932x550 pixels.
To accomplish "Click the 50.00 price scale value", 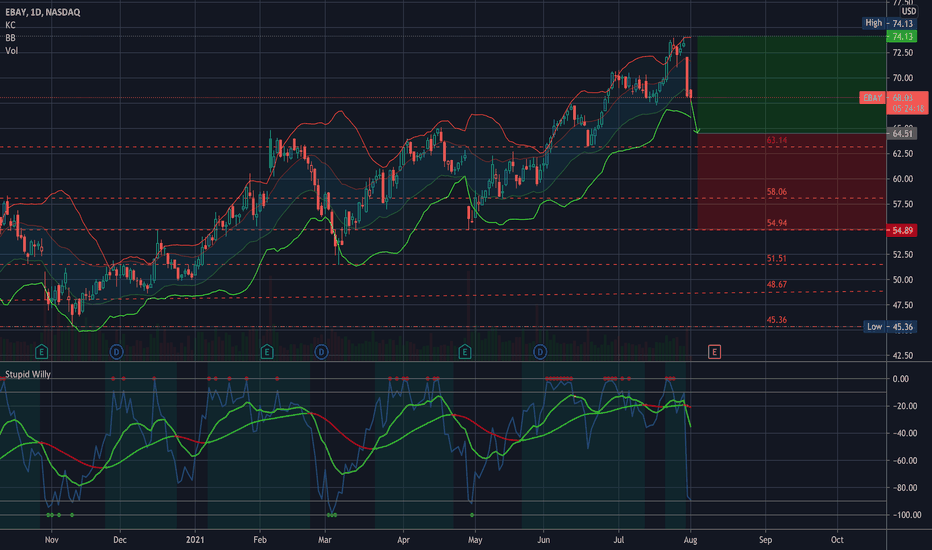I will pos(902,279).
